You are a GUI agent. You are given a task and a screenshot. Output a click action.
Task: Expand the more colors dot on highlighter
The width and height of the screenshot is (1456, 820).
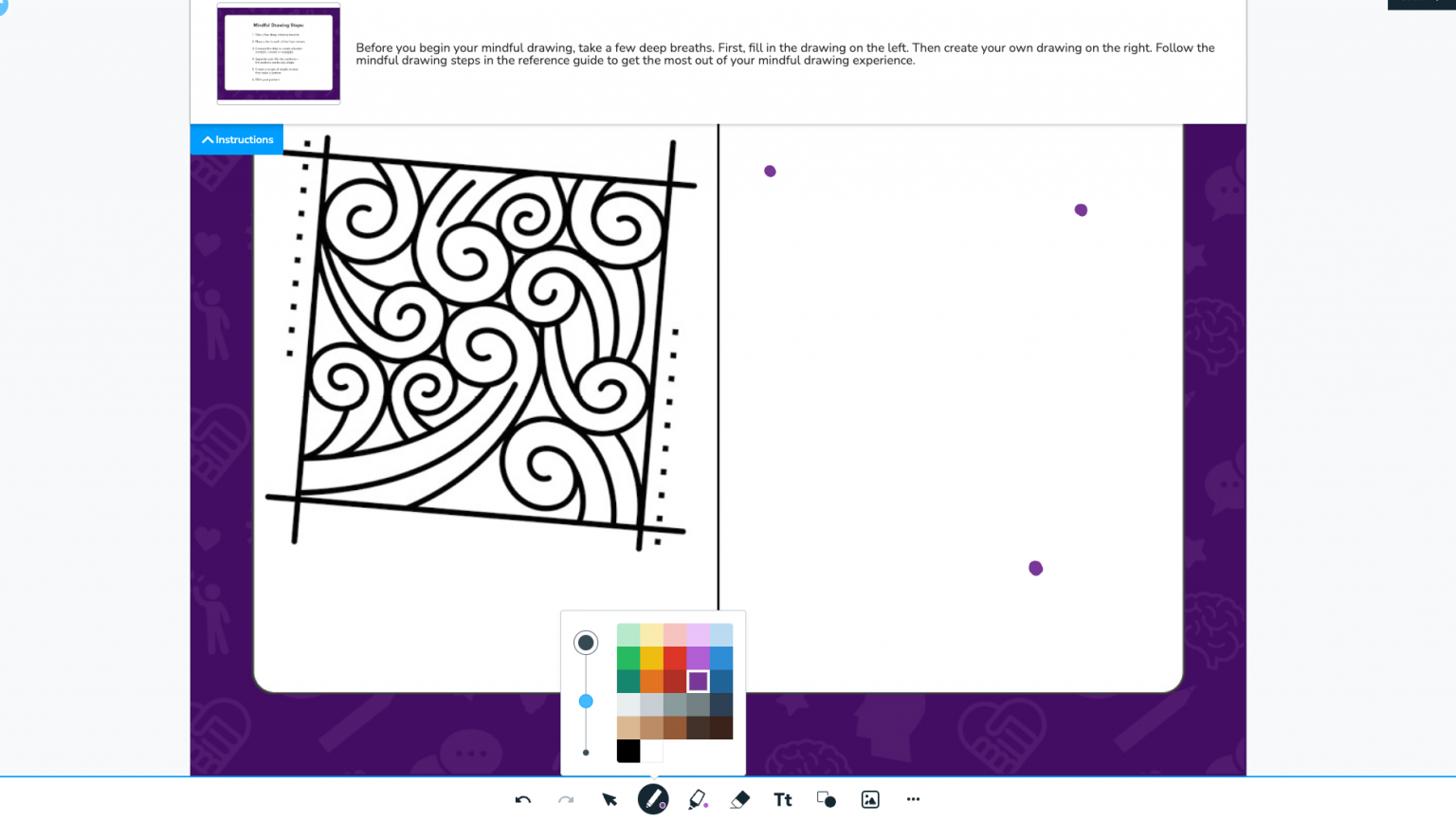(705, 807)
